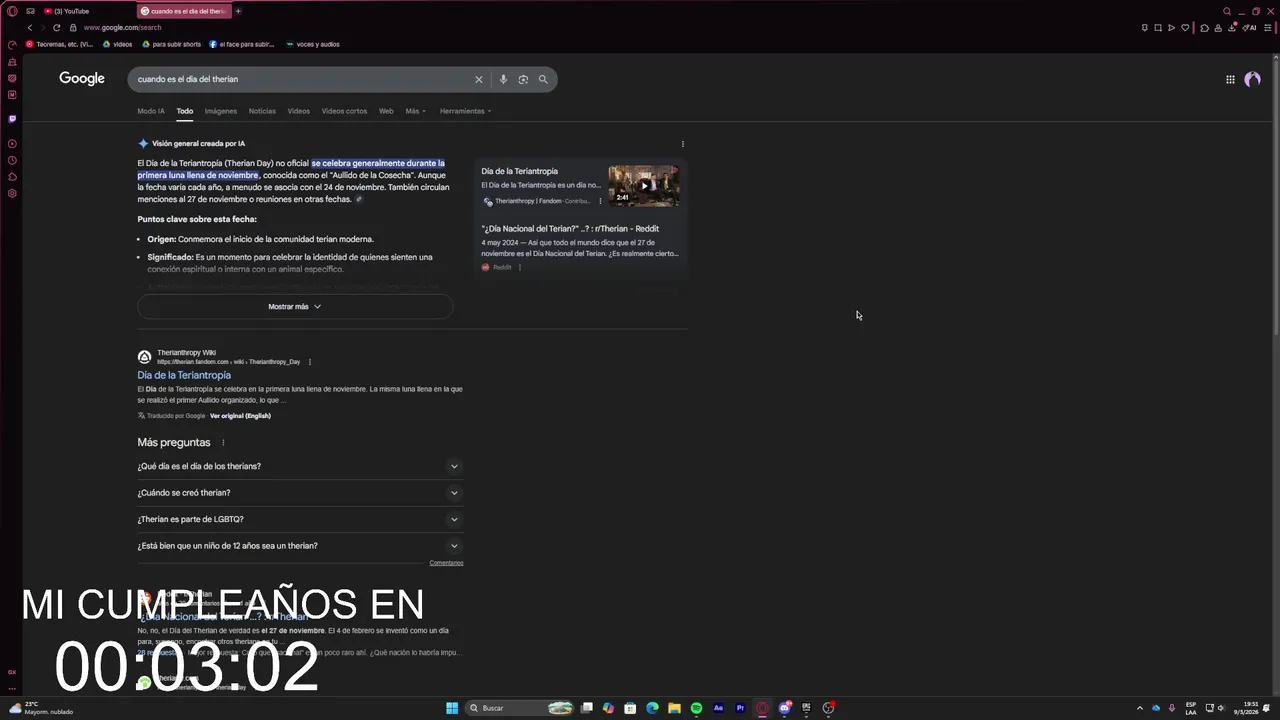Click "Ver original (English)" link

click(240, 416)
